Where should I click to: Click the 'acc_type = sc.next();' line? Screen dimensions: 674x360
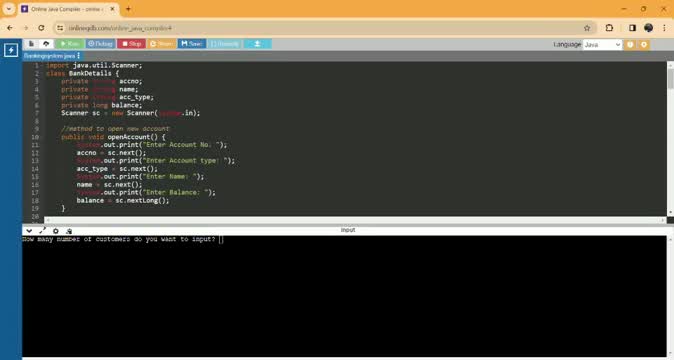point(117,169)
